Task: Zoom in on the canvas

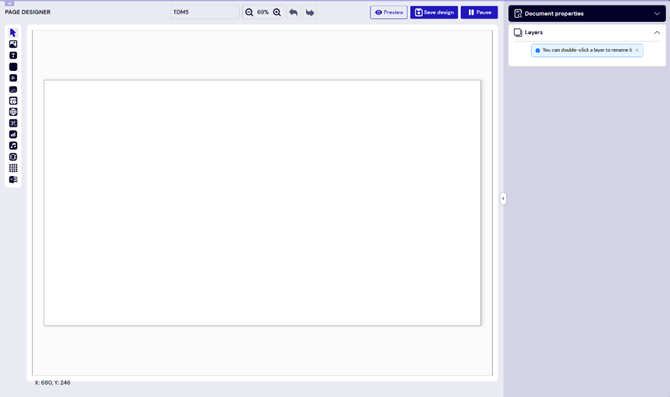Action: (277, 12)
